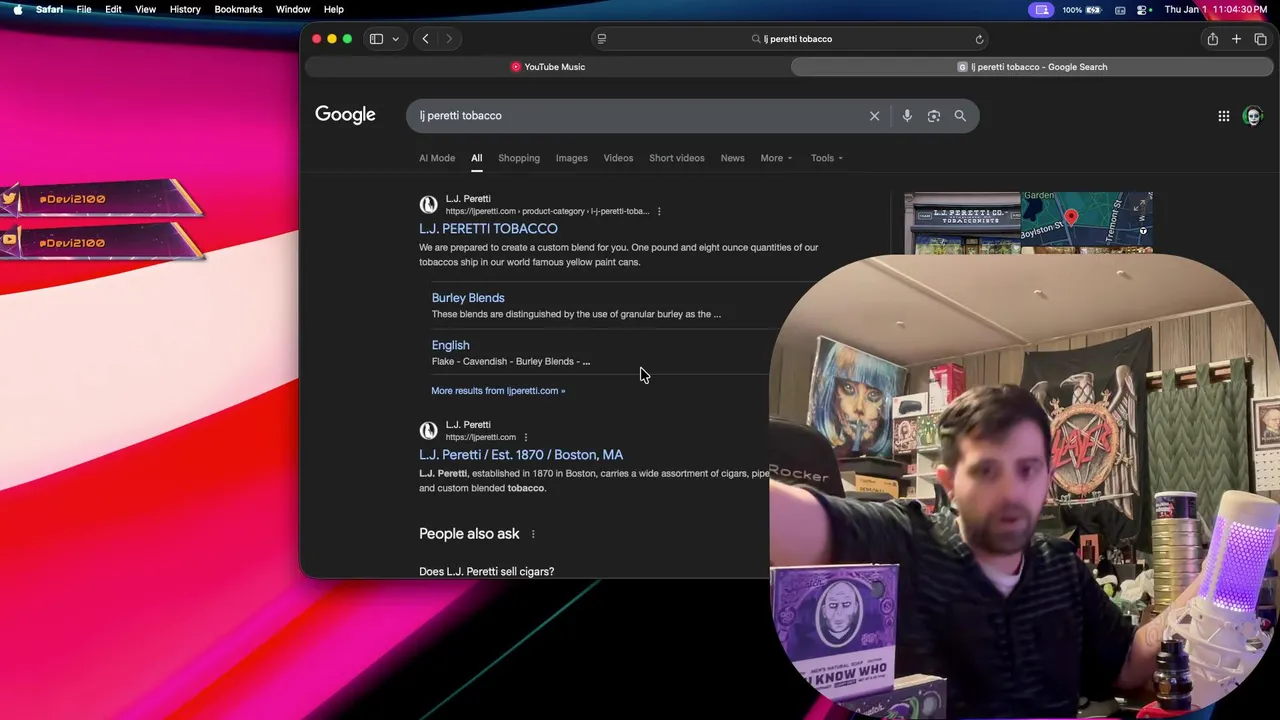Open Google account avatar

pos(1253,116)
